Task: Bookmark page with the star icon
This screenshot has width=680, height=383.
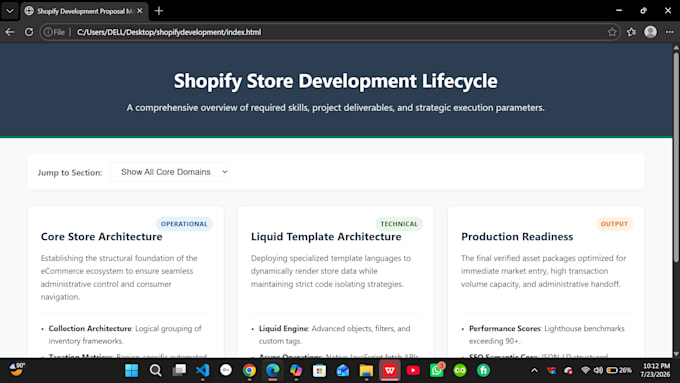Action: (x=612, y=32)
